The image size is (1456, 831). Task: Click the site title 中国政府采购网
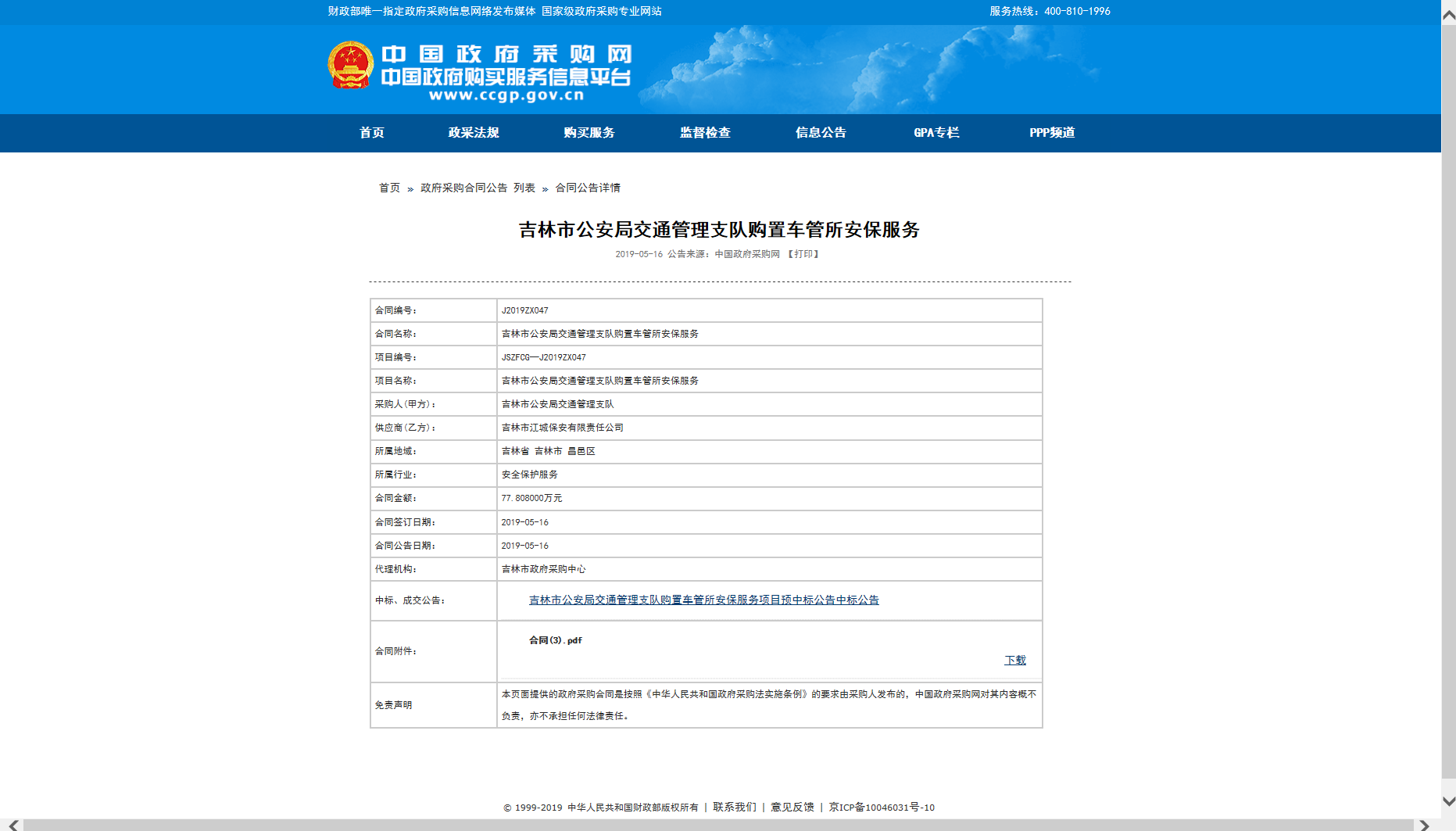(x=506, y=54)
